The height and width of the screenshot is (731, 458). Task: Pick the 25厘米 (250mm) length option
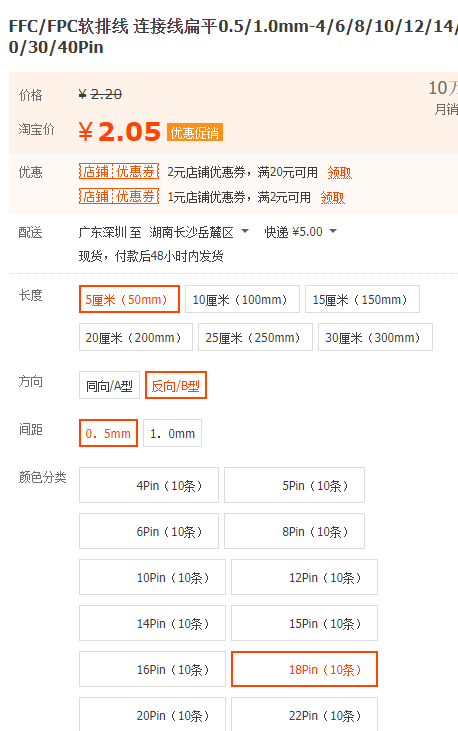pyautogui.click(x=255, y=337)
